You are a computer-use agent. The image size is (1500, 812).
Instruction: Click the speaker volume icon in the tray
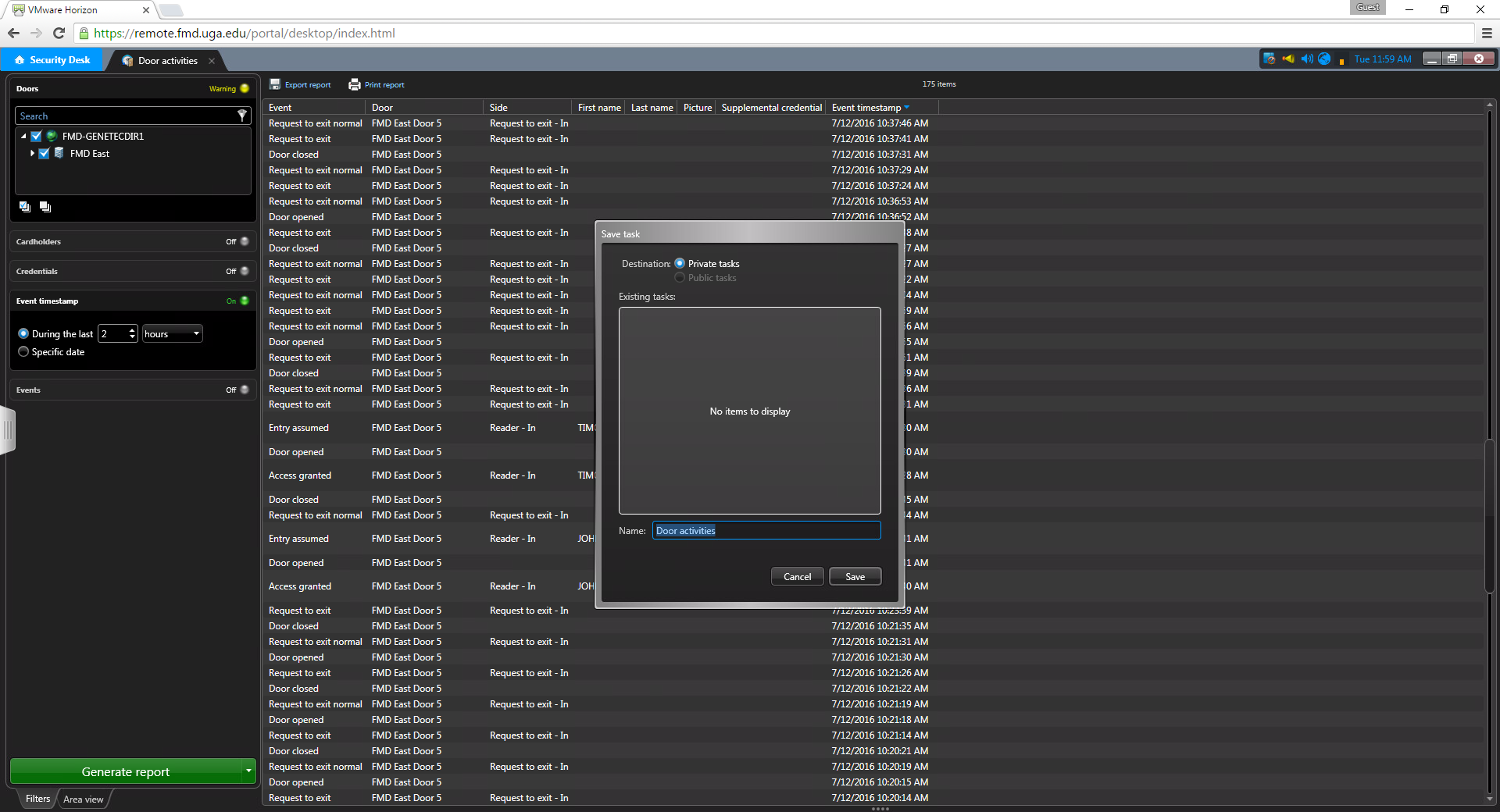coord(1307,59)
